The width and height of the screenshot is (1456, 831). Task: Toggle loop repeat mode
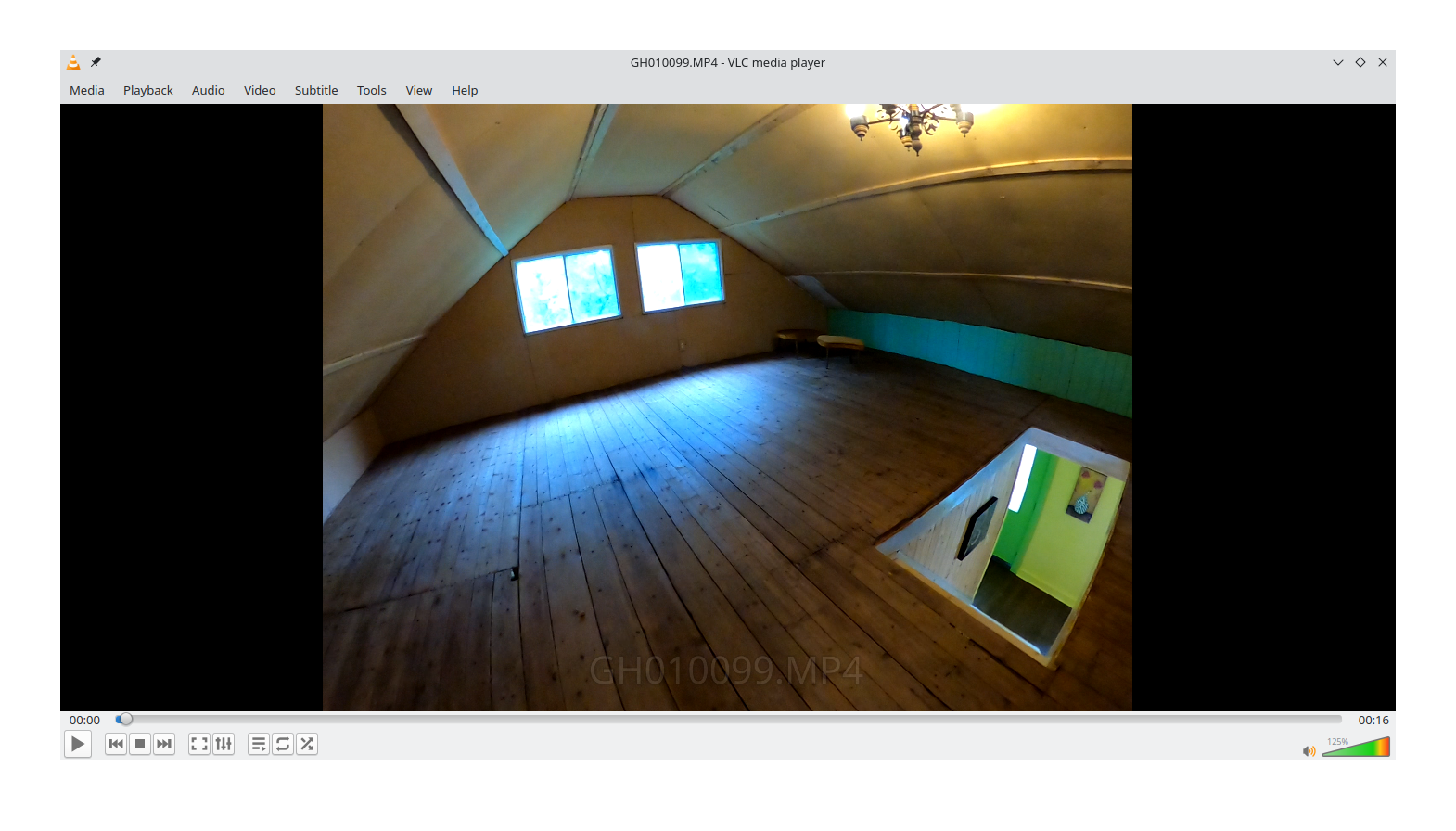click(x=283, y=744)
